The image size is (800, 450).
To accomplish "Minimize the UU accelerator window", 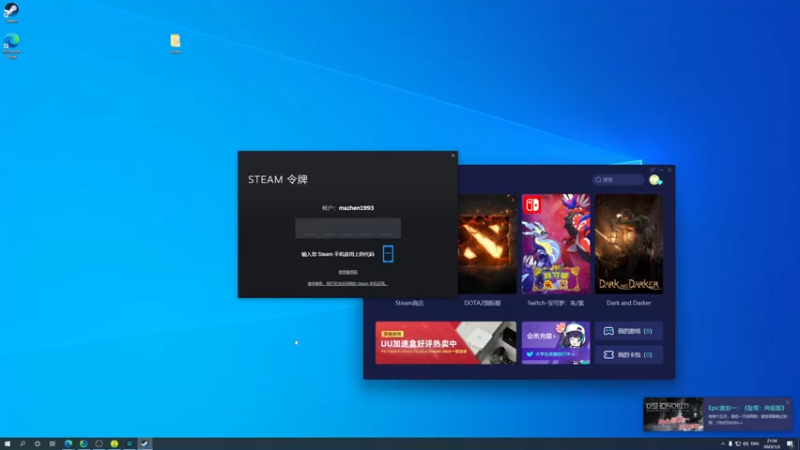I will point(661,170).
